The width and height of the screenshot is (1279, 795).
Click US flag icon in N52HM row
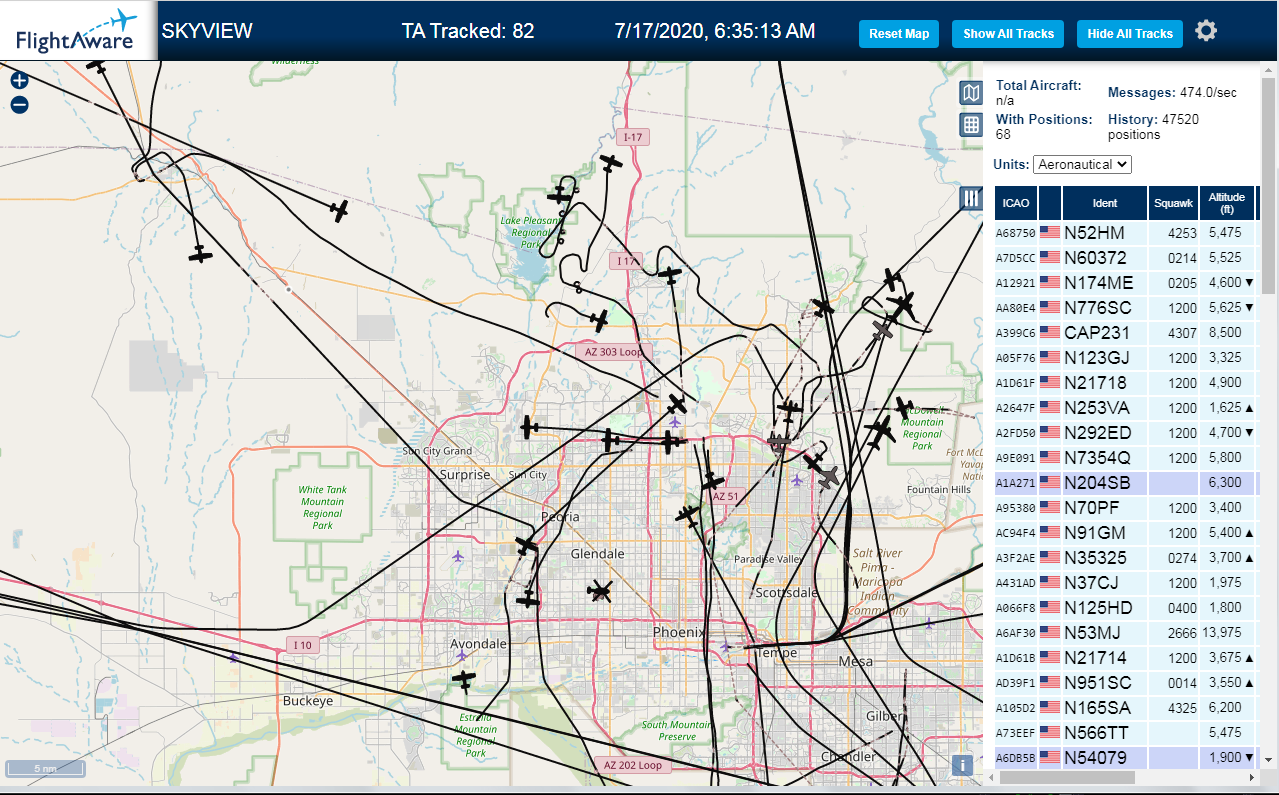pos(1050,232)
